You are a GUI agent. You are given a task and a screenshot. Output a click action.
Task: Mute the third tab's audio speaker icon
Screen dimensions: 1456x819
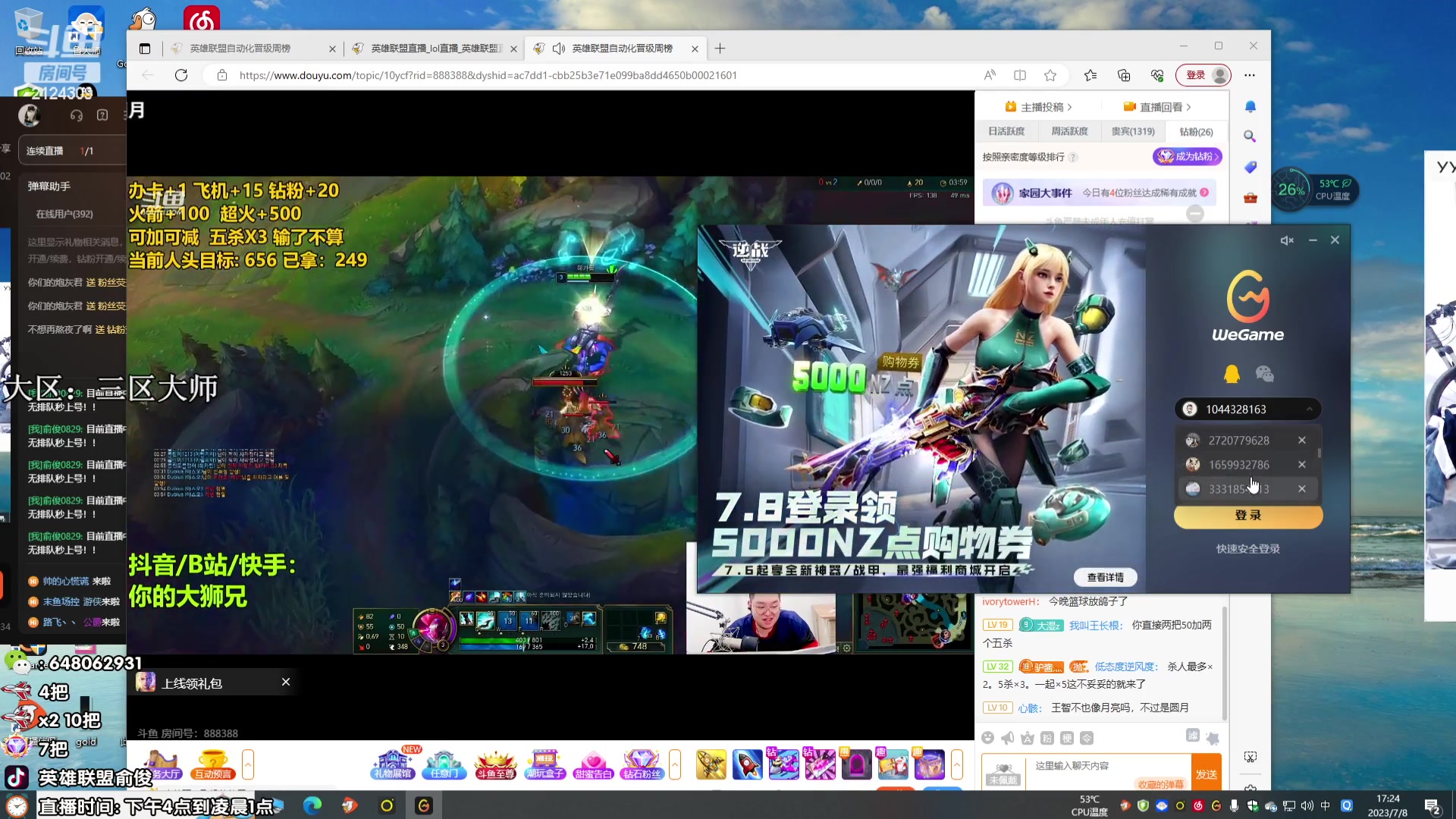(559, 49)
